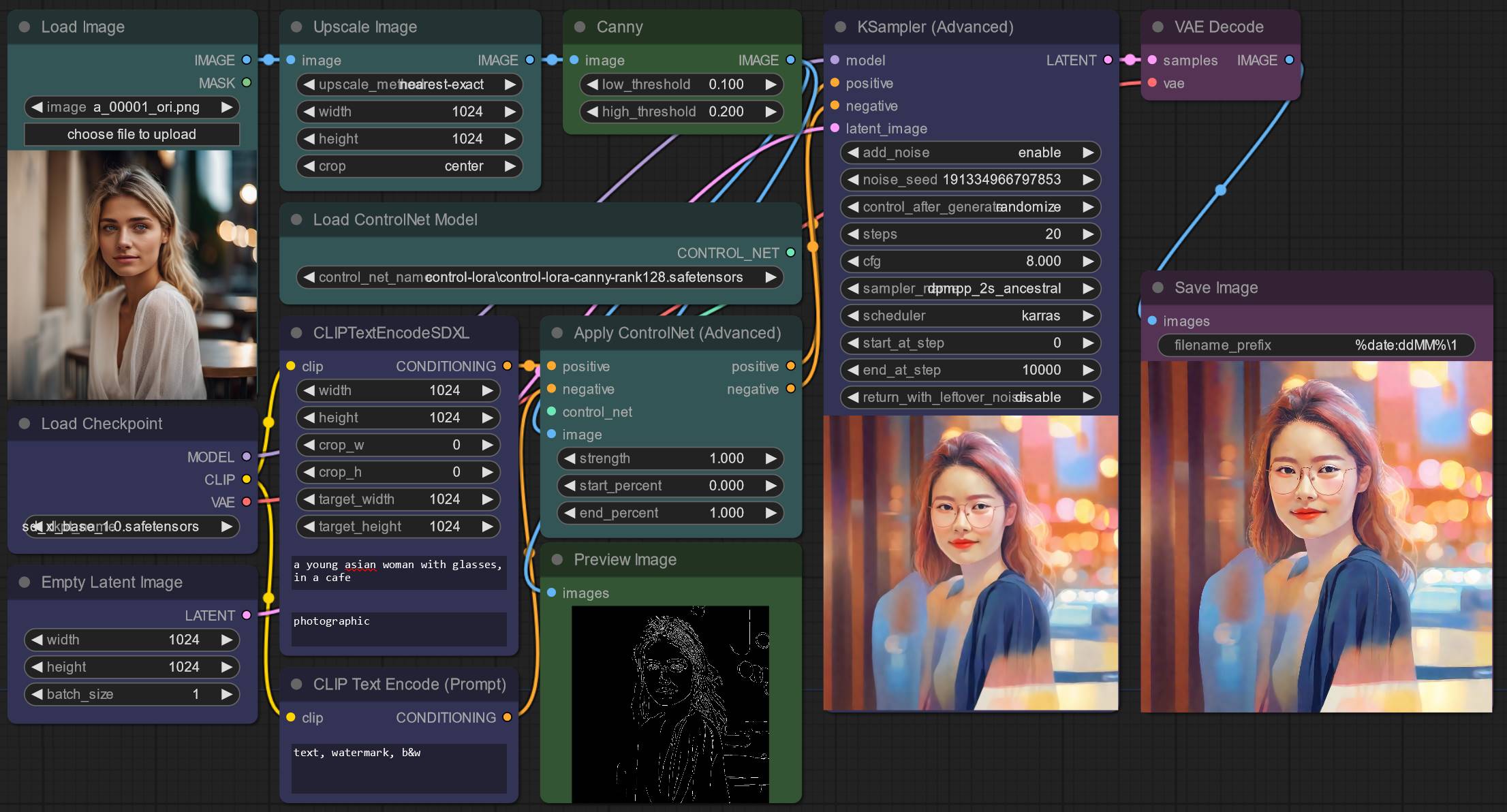Click the ControlNet strength value slider
This screenshot has height=812, width=1507.
[670, 458]
